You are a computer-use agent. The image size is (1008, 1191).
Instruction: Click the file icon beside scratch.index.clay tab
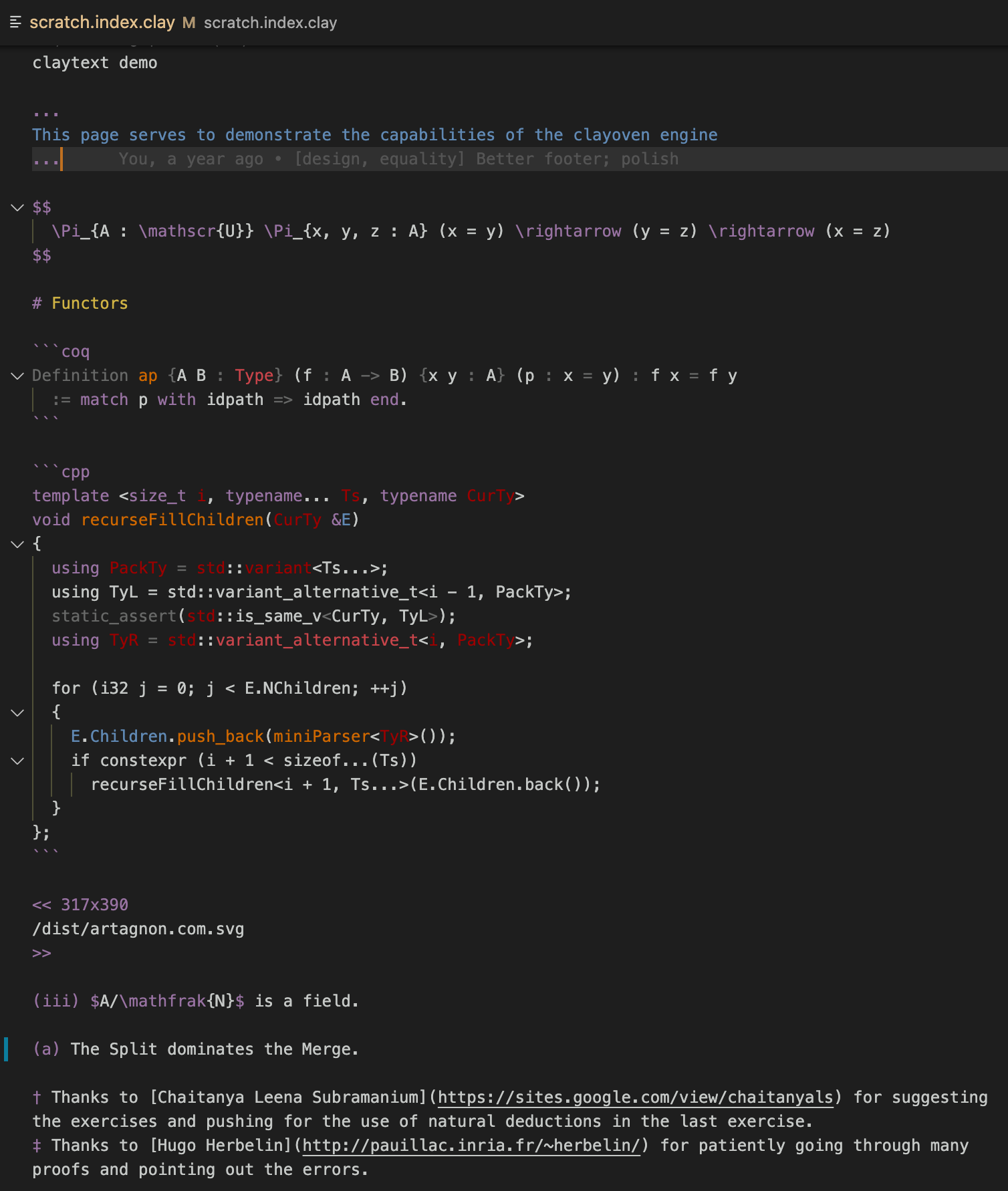pos(16,23)
